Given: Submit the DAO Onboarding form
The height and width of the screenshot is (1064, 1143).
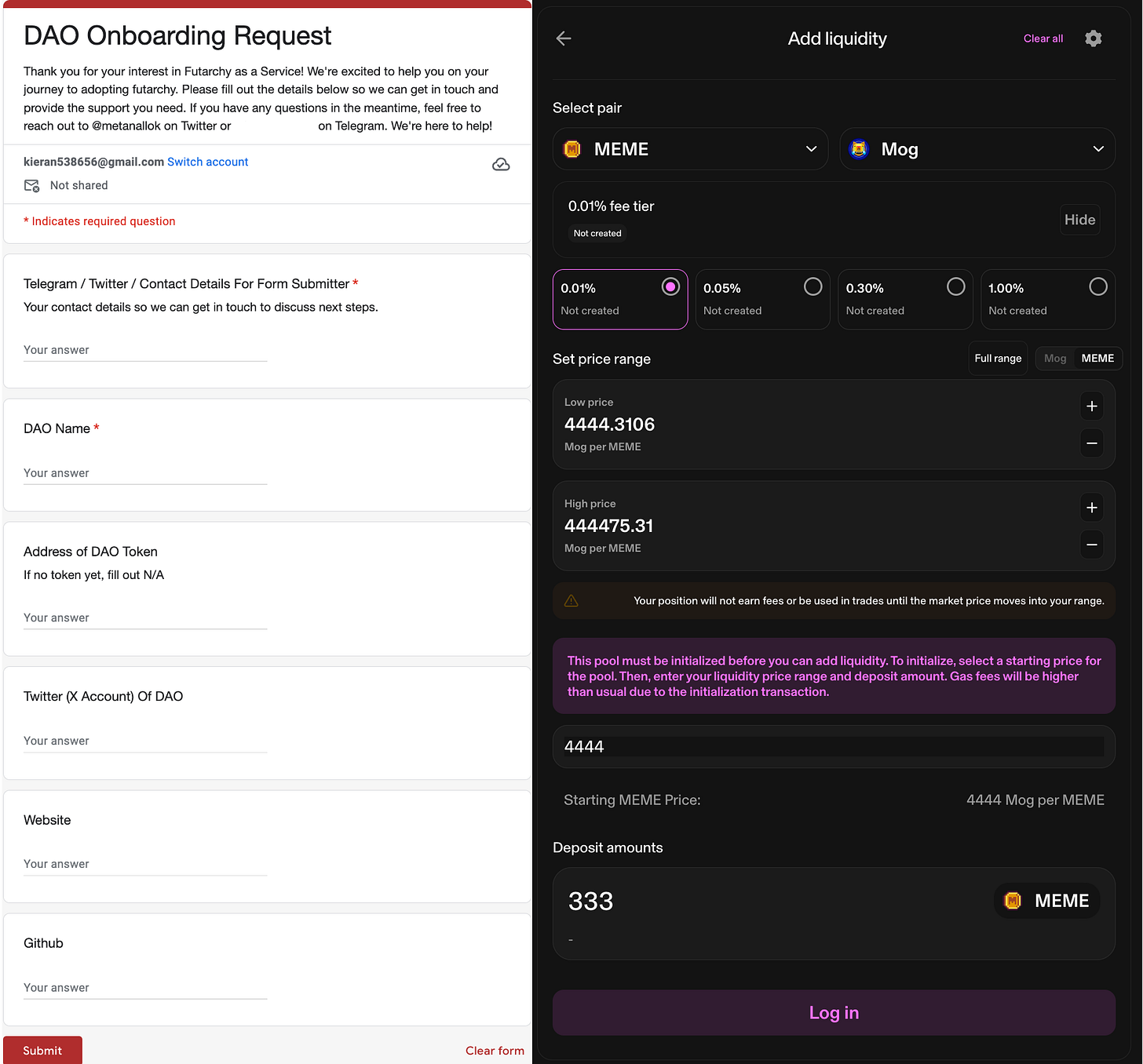Looking at the screenshot, I should tap(42, 1050).
